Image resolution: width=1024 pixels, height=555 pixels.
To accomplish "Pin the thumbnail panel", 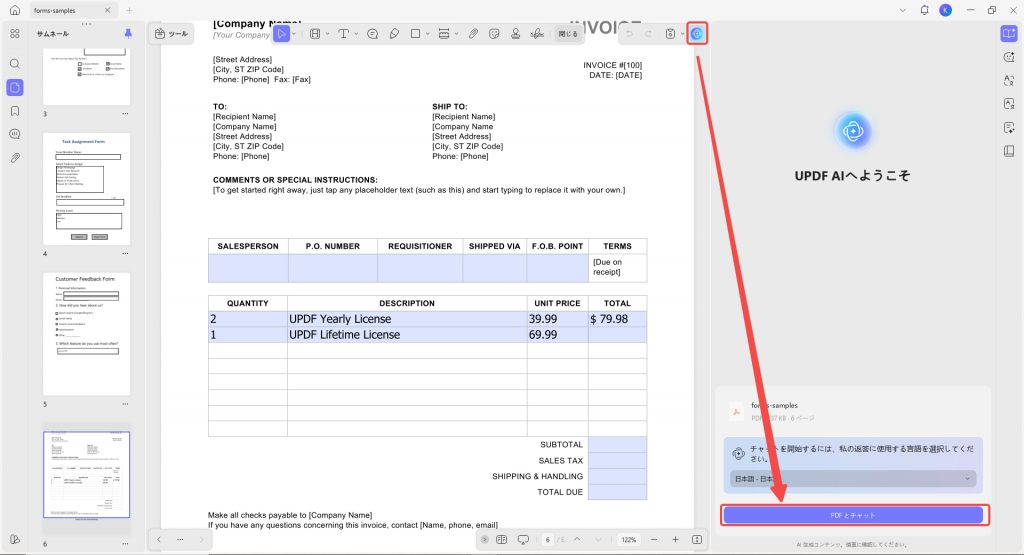I will click(x=128, y=33).
